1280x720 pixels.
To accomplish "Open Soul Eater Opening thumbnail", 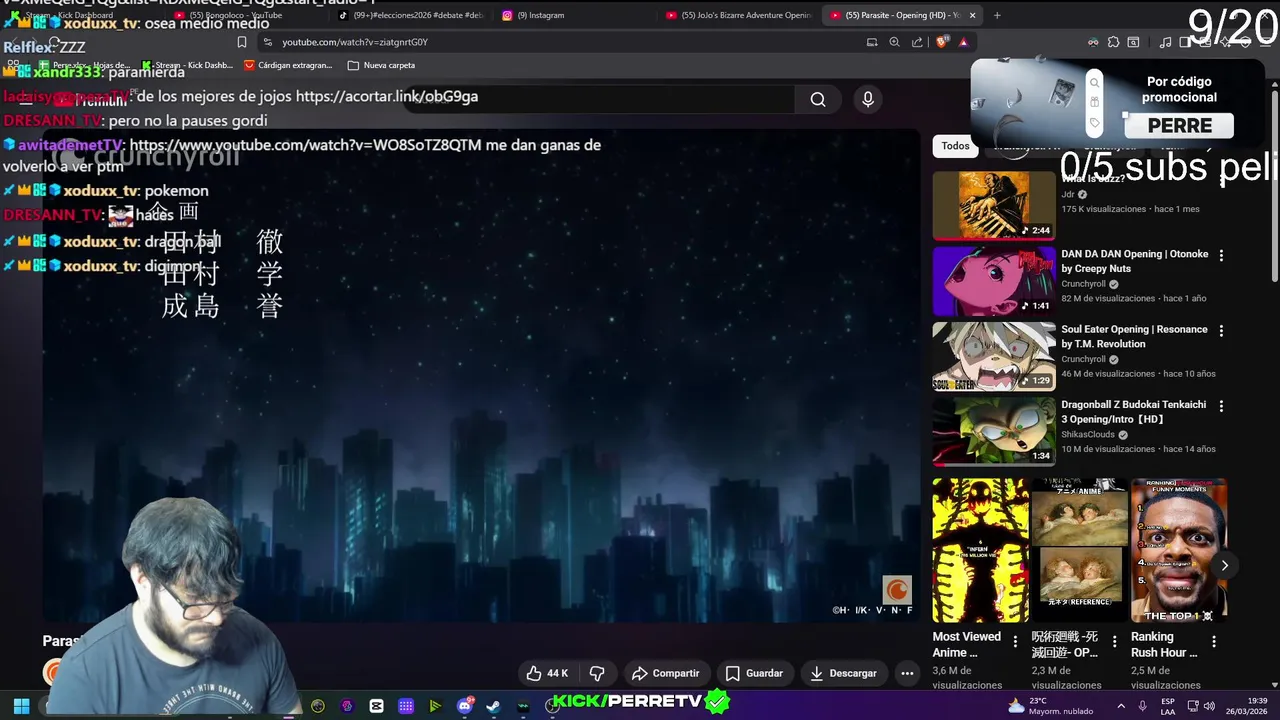I will [994, 356].
